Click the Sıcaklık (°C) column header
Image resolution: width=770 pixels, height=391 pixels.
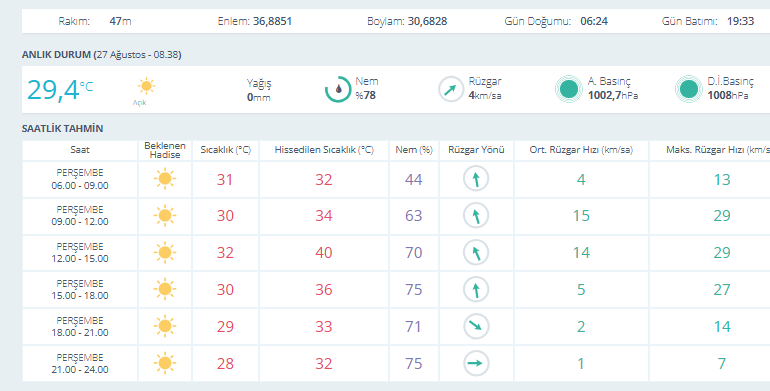pos(225,150)
